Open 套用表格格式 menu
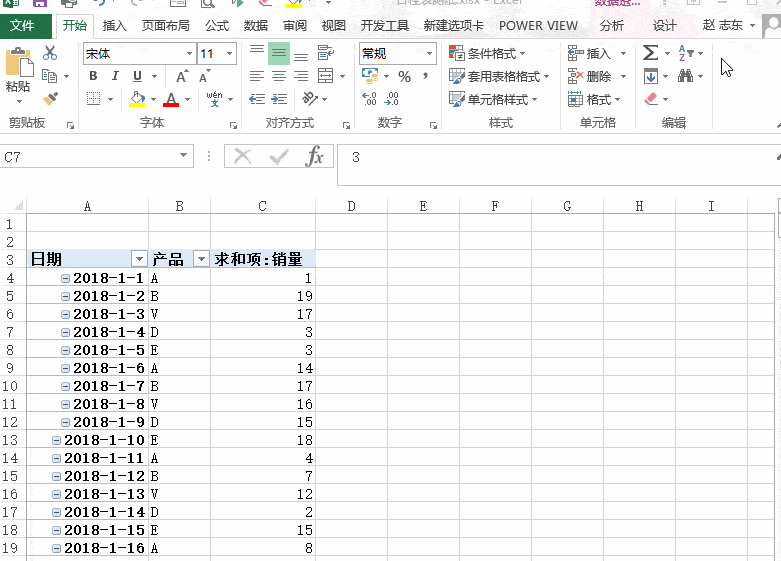This screenshot has height=561, width=781. point(499,76)
